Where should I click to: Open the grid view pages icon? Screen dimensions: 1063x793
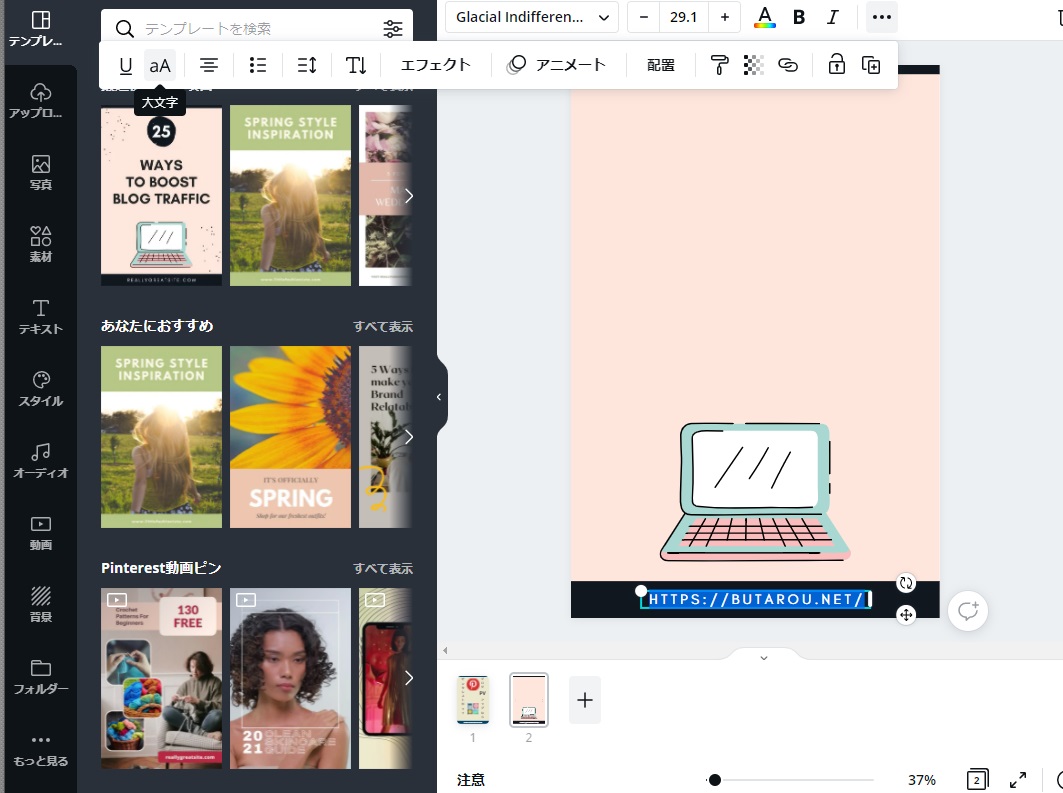[x=977, y=780]
